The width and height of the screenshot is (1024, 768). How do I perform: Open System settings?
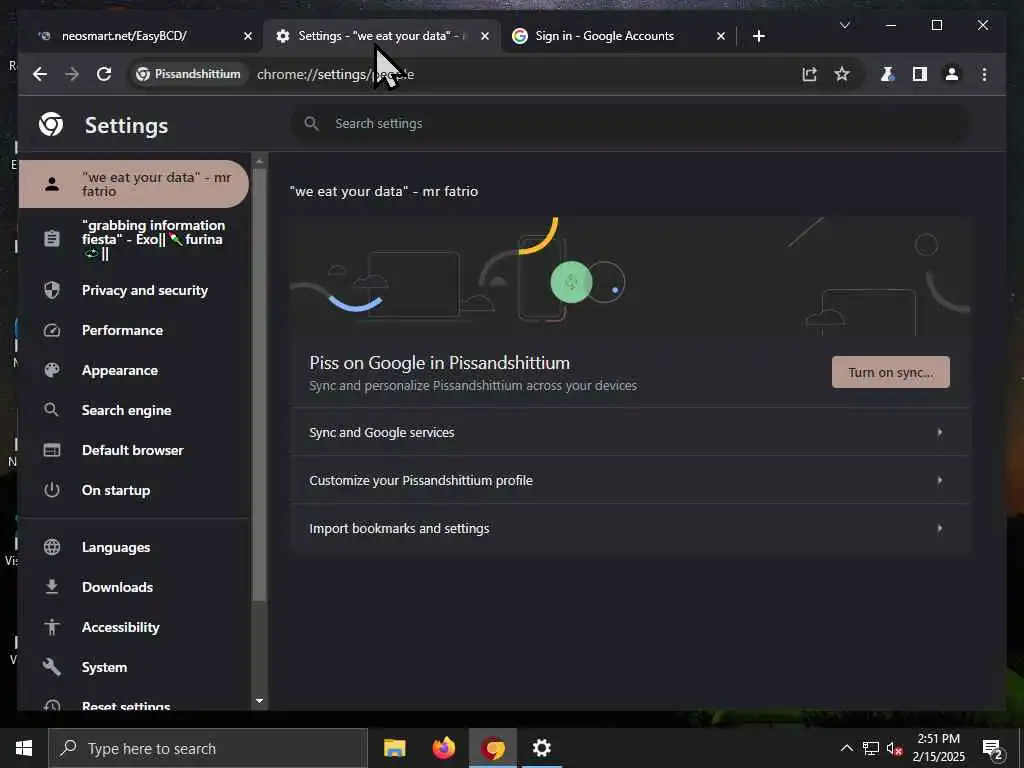click(134, 667)
